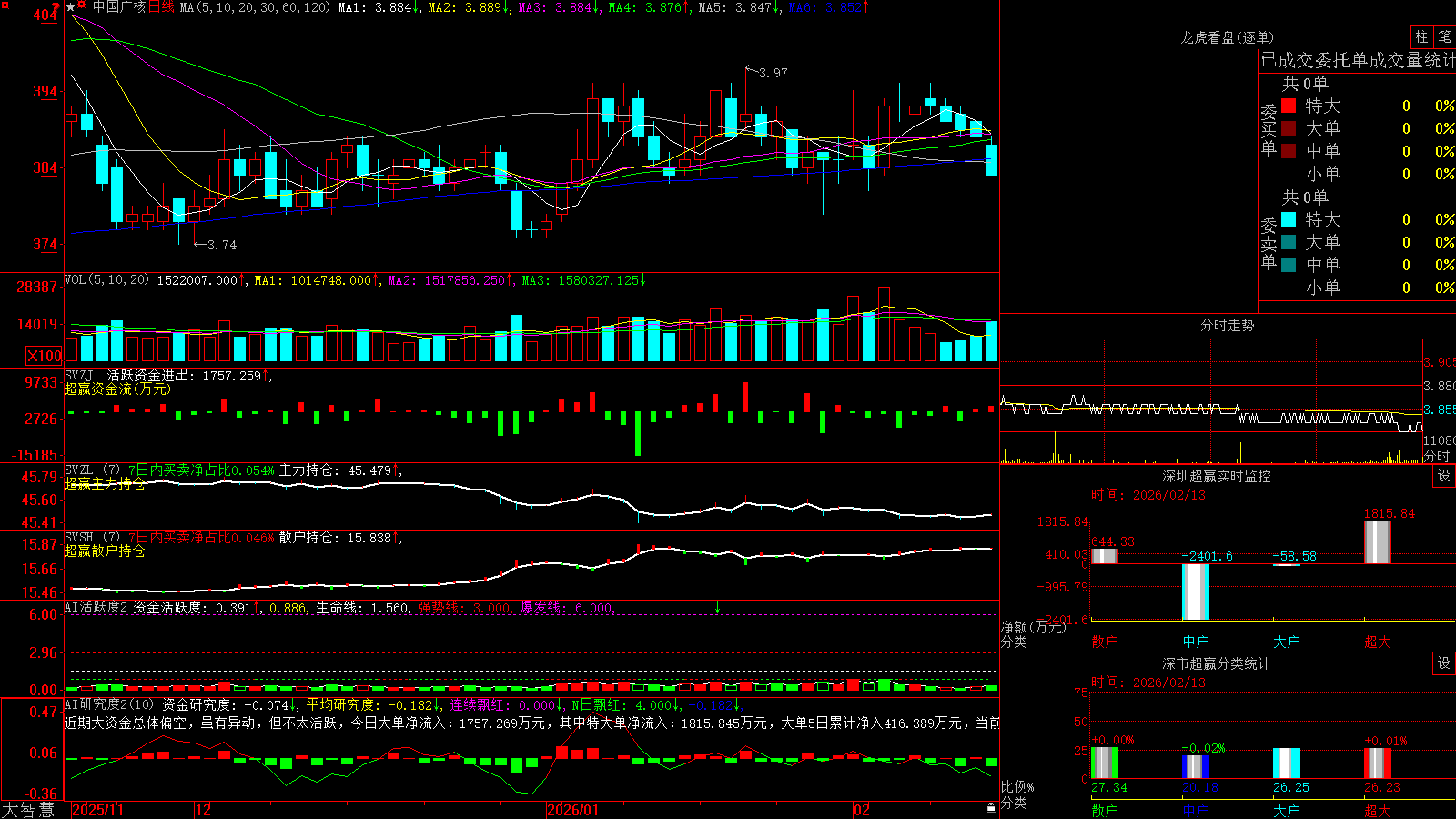Click the green down arrow in AI活跃度2 panel
1456x819 pixels.
pos(717,607)
